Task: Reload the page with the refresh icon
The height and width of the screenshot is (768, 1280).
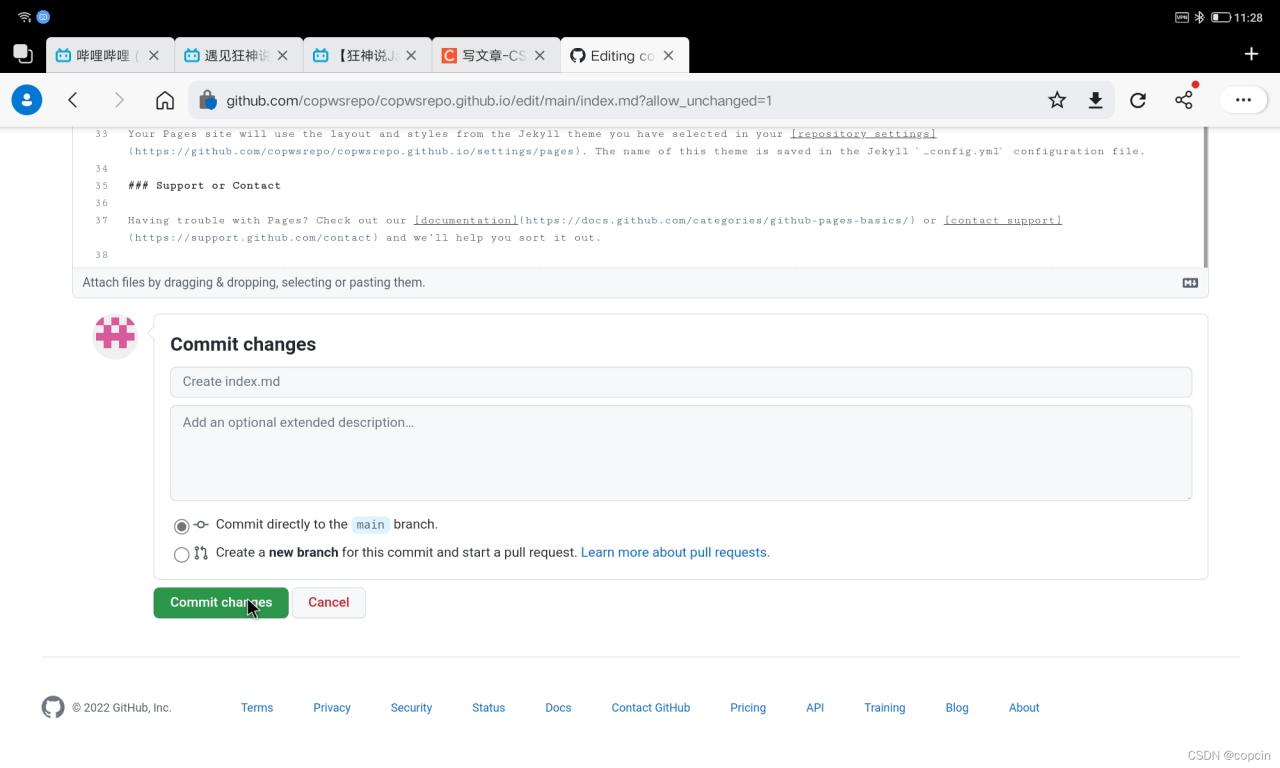Action: coord(1138,100)
